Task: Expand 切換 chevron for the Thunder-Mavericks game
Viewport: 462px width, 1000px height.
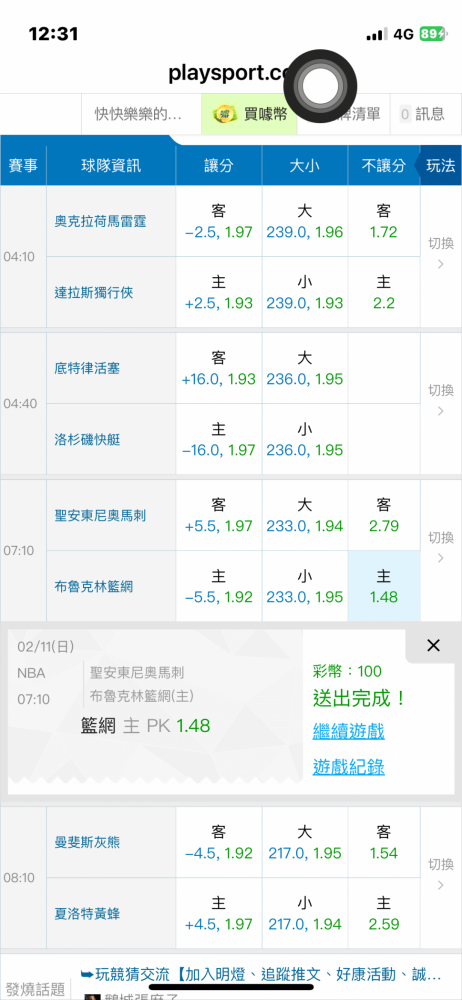Action: coord(440,254)
